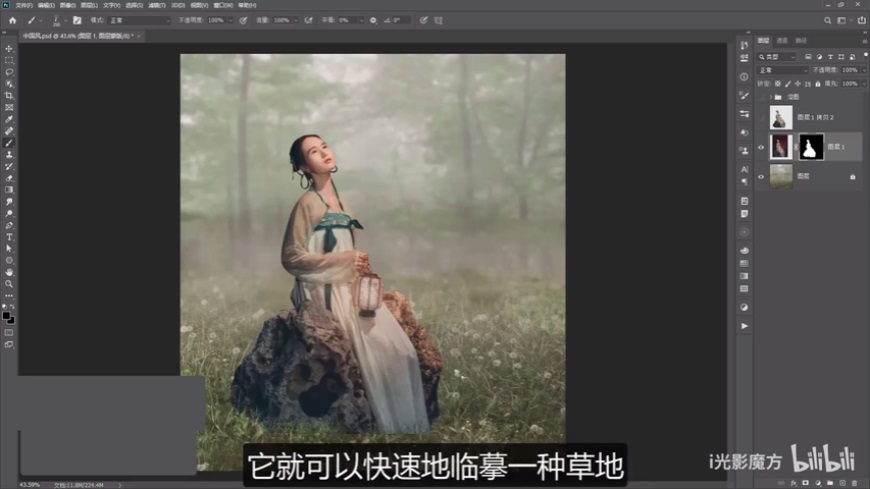Open the 文件 (File) menu
The image size is (870, 489).
pyautogui.click(x=24, y=5)
